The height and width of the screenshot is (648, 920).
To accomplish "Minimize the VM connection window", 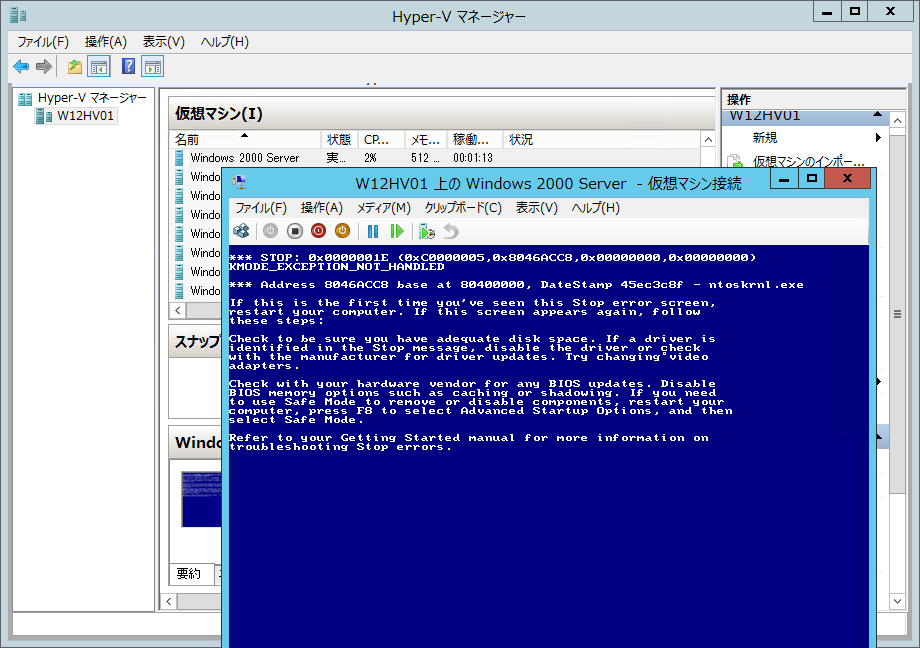I will (x=784, y=179).
